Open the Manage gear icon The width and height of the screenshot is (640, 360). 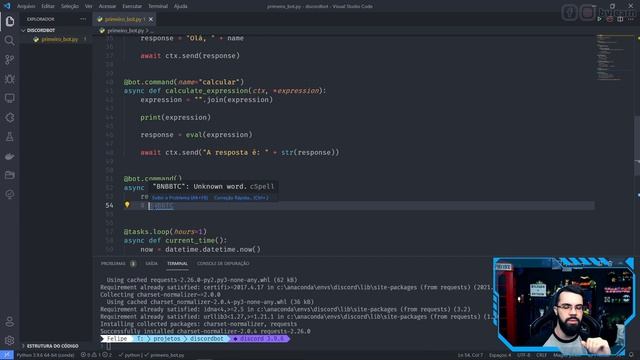10,340
